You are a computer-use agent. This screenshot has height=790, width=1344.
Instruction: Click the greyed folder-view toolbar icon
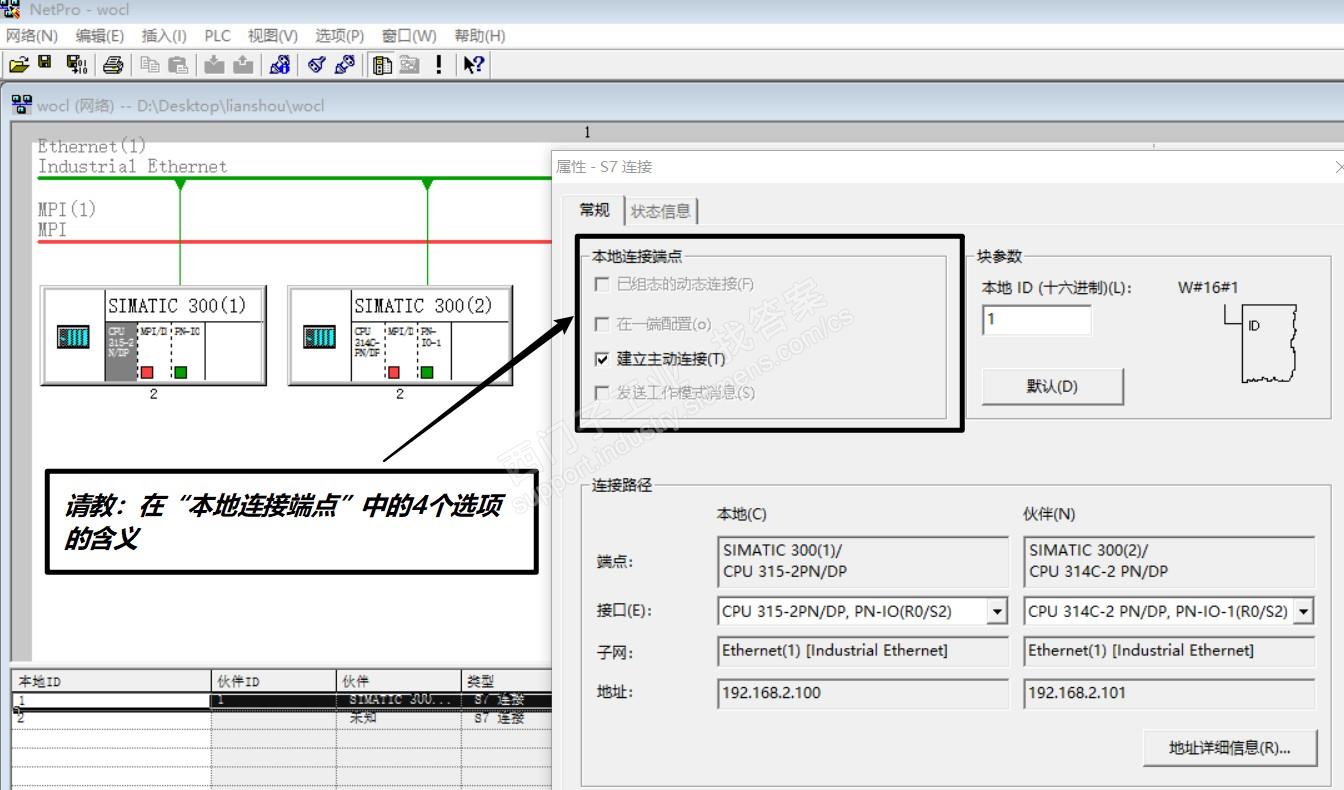409,65
